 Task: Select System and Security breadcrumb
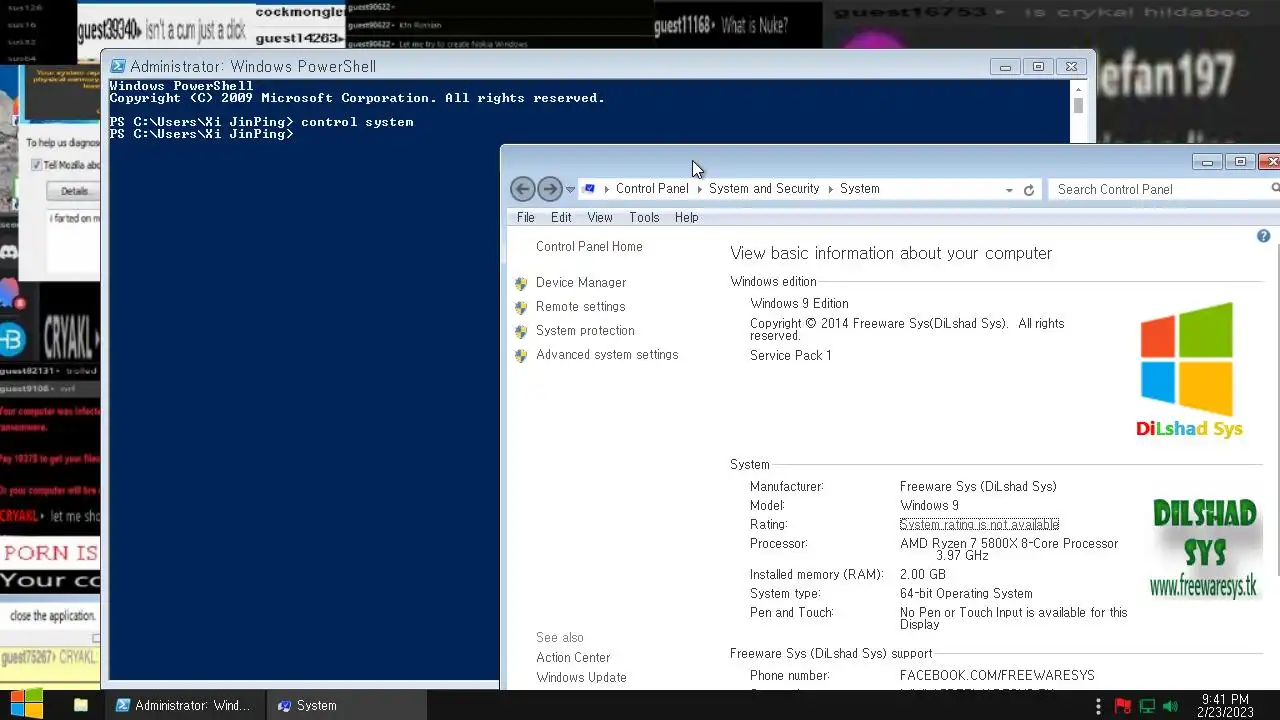(x=764, y=188)
